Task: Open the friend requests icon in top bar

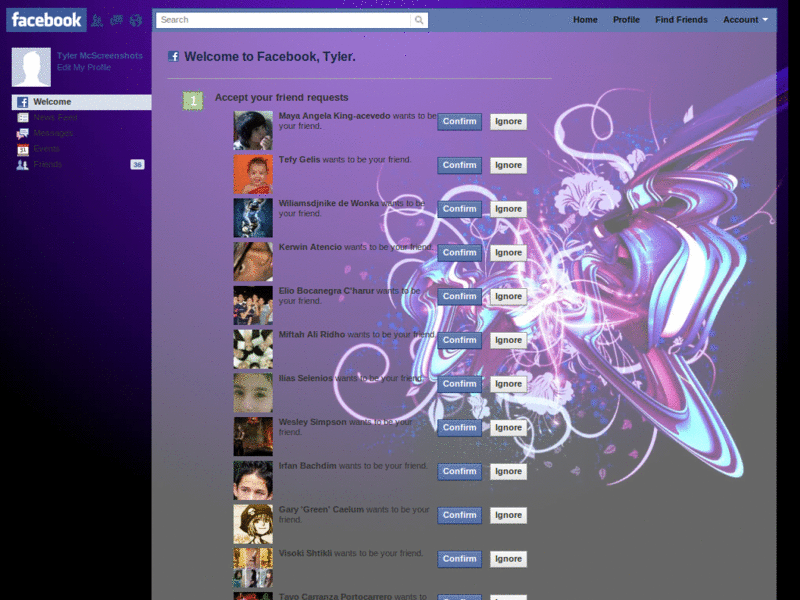Action: click(97, 20)
